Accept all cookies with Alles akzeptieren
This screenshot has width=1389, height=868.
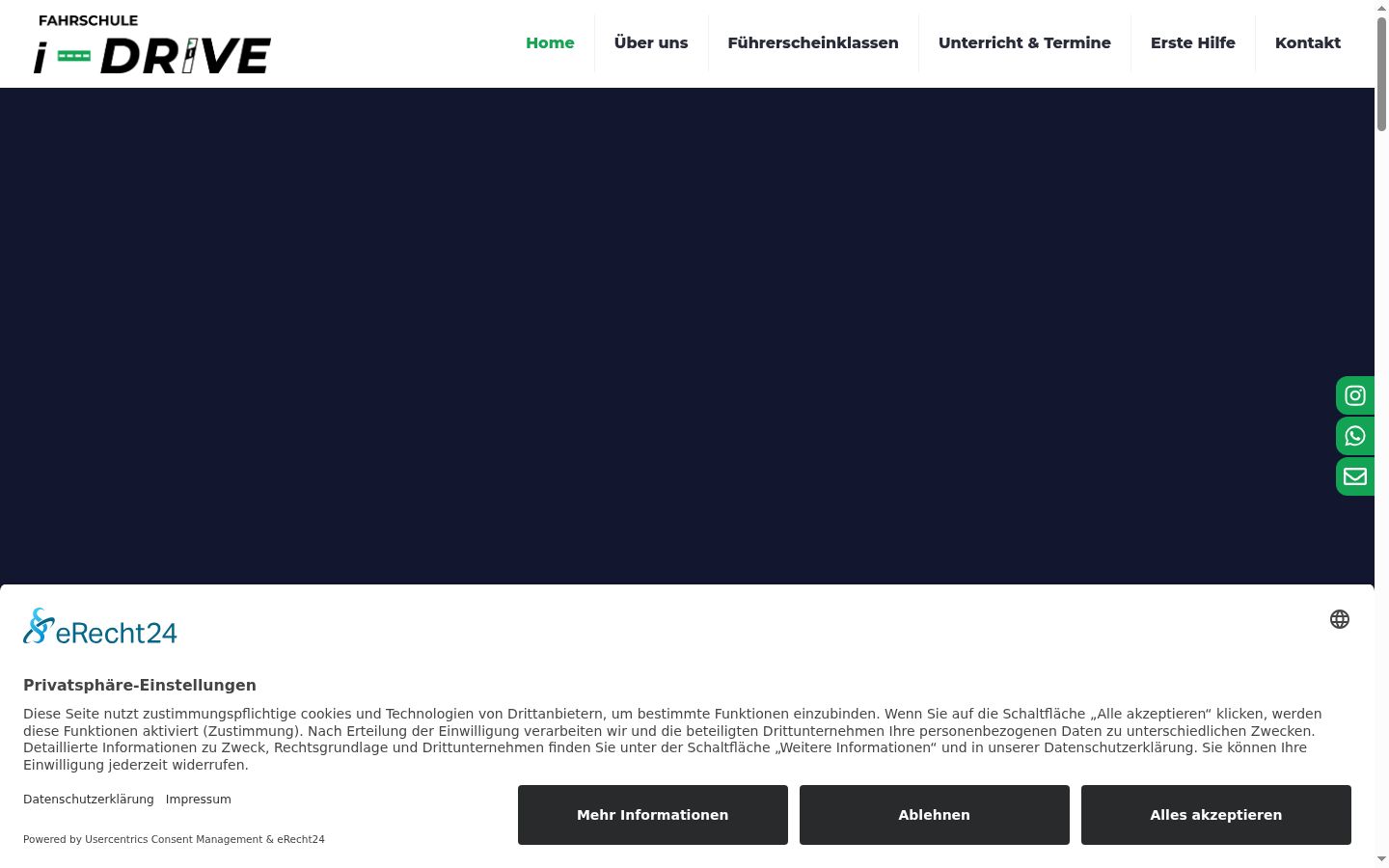(x=1216, y=815)
